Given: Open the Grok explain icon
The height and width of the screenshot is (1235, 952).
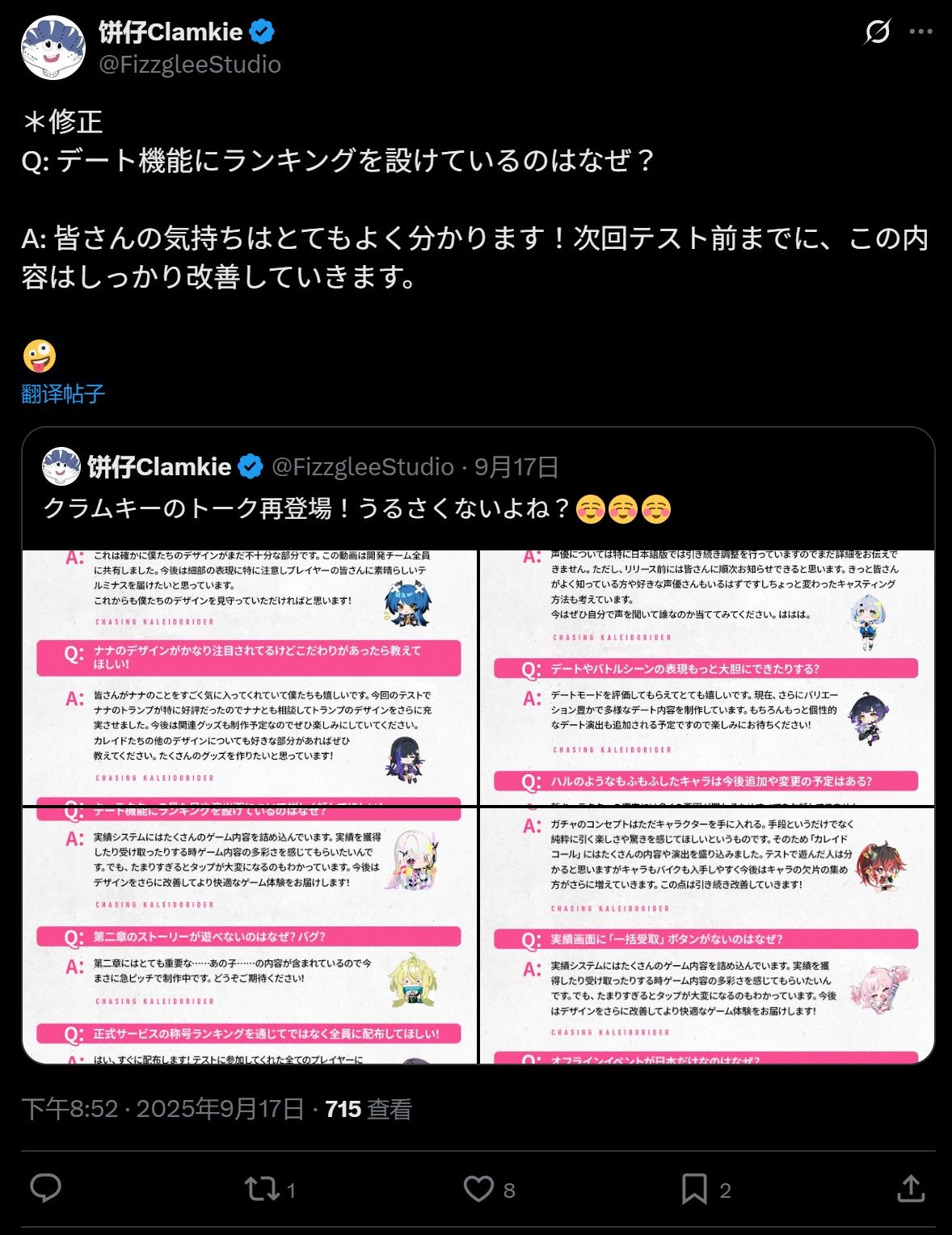Looking at the screenshot, I should [x=877, y=32].
